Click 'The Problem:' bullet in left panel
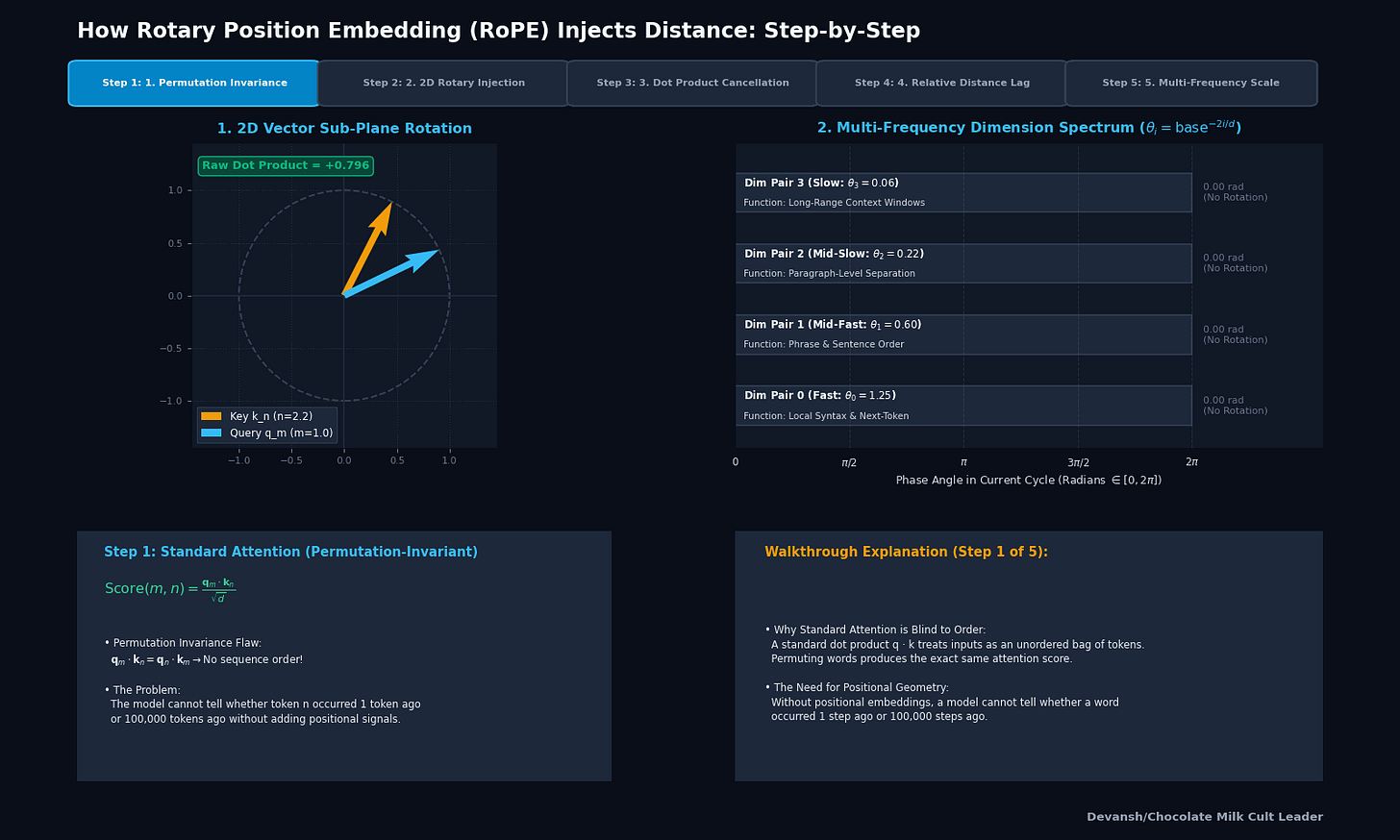Viewport: 1400px width, 840px height. [142, 691]
